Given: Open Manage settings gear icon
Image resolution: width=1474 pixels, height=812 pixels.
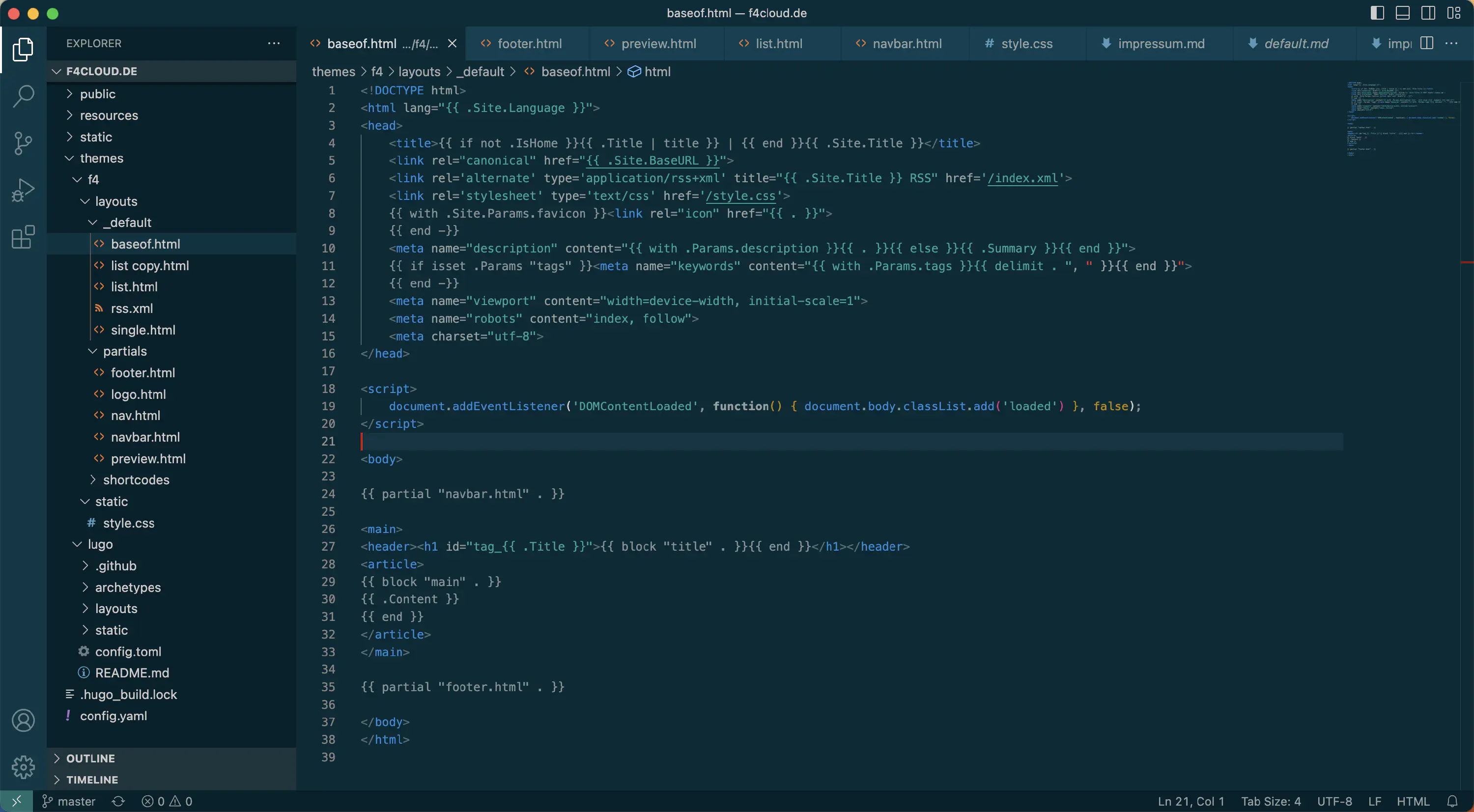Looking at the screenshot, I should [24, 767].
